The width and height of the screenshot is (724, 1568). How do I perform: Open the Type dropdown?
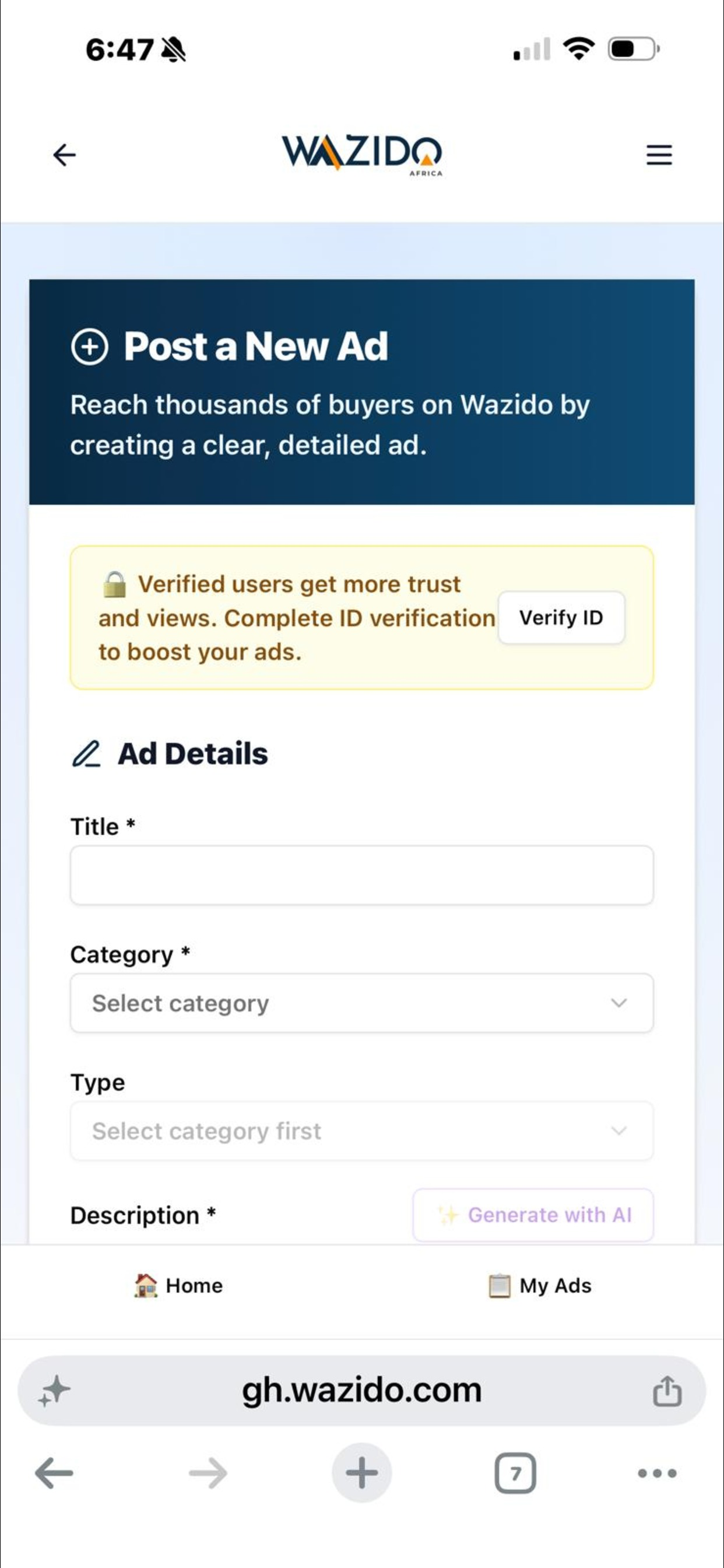(x=362, y=1131)
